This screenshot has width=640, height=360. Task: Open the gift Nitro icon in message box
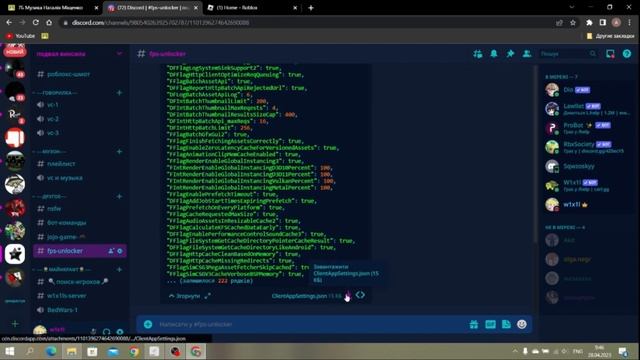tap(474, 324)
